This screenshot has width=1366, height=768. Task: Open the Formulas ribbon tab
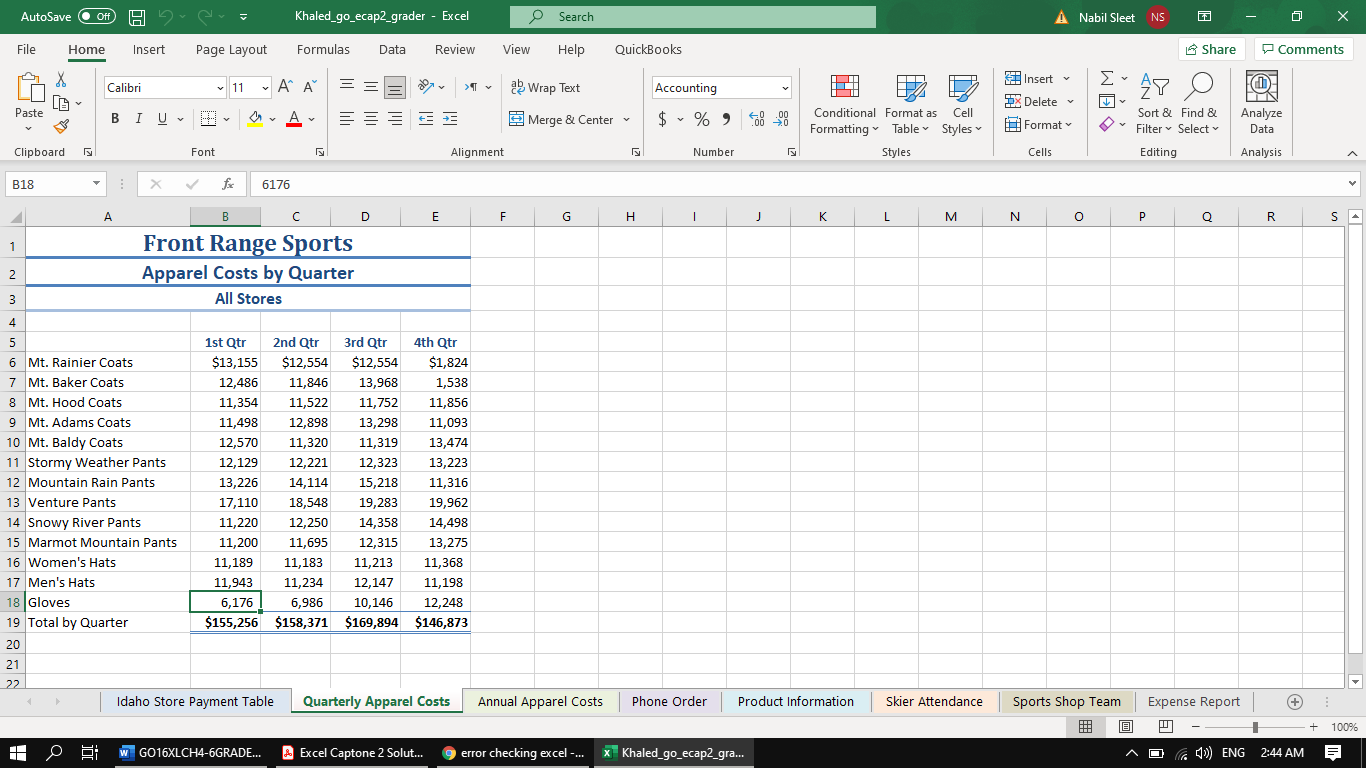(323, 50)
